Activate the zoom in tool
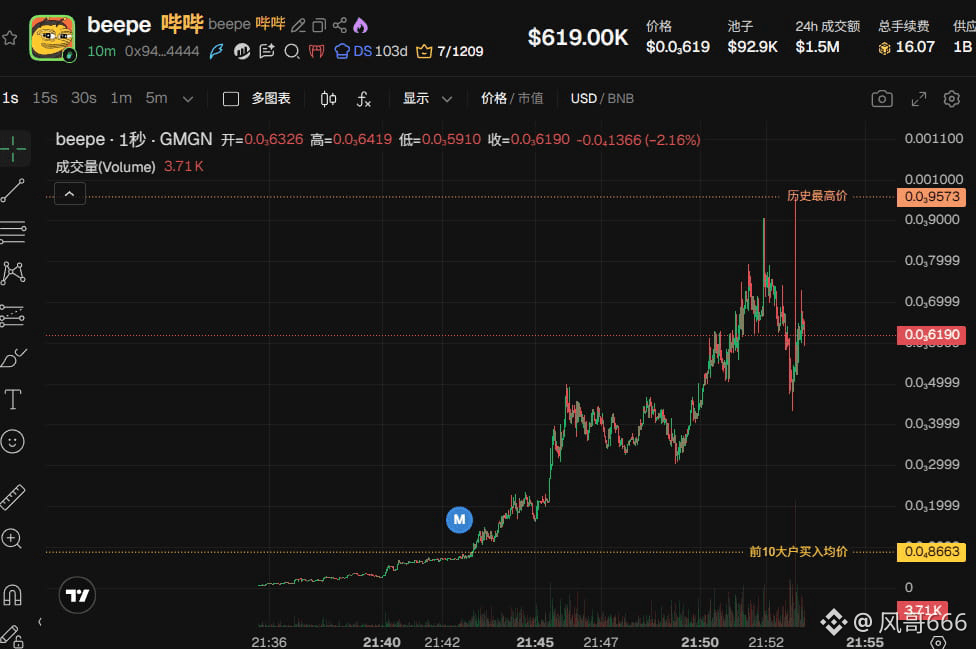Viewport: 976px width, 649px height. (x=12, y=538)
